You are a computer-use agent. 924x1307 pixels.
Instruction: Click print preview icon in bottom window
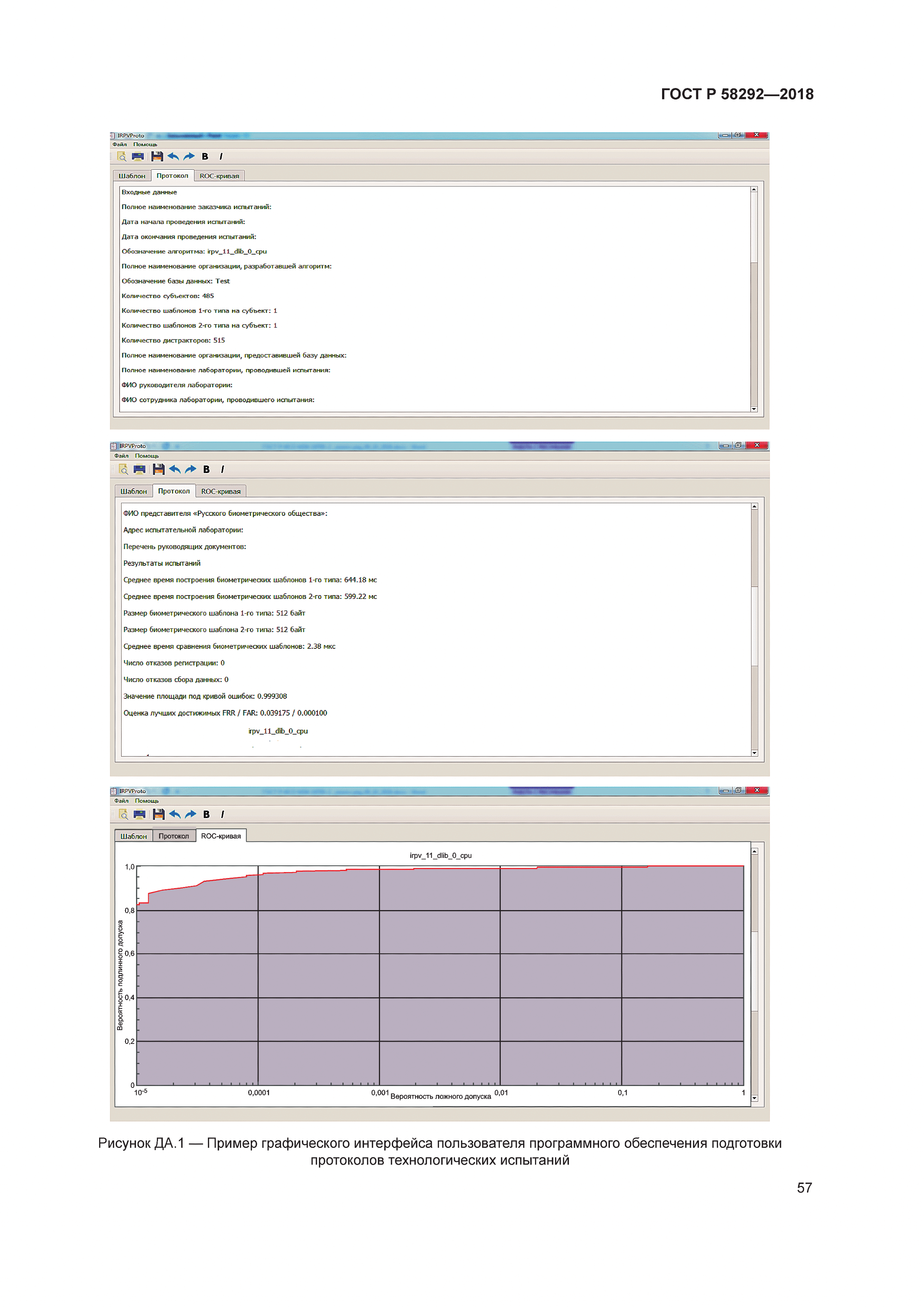point(123,814)
